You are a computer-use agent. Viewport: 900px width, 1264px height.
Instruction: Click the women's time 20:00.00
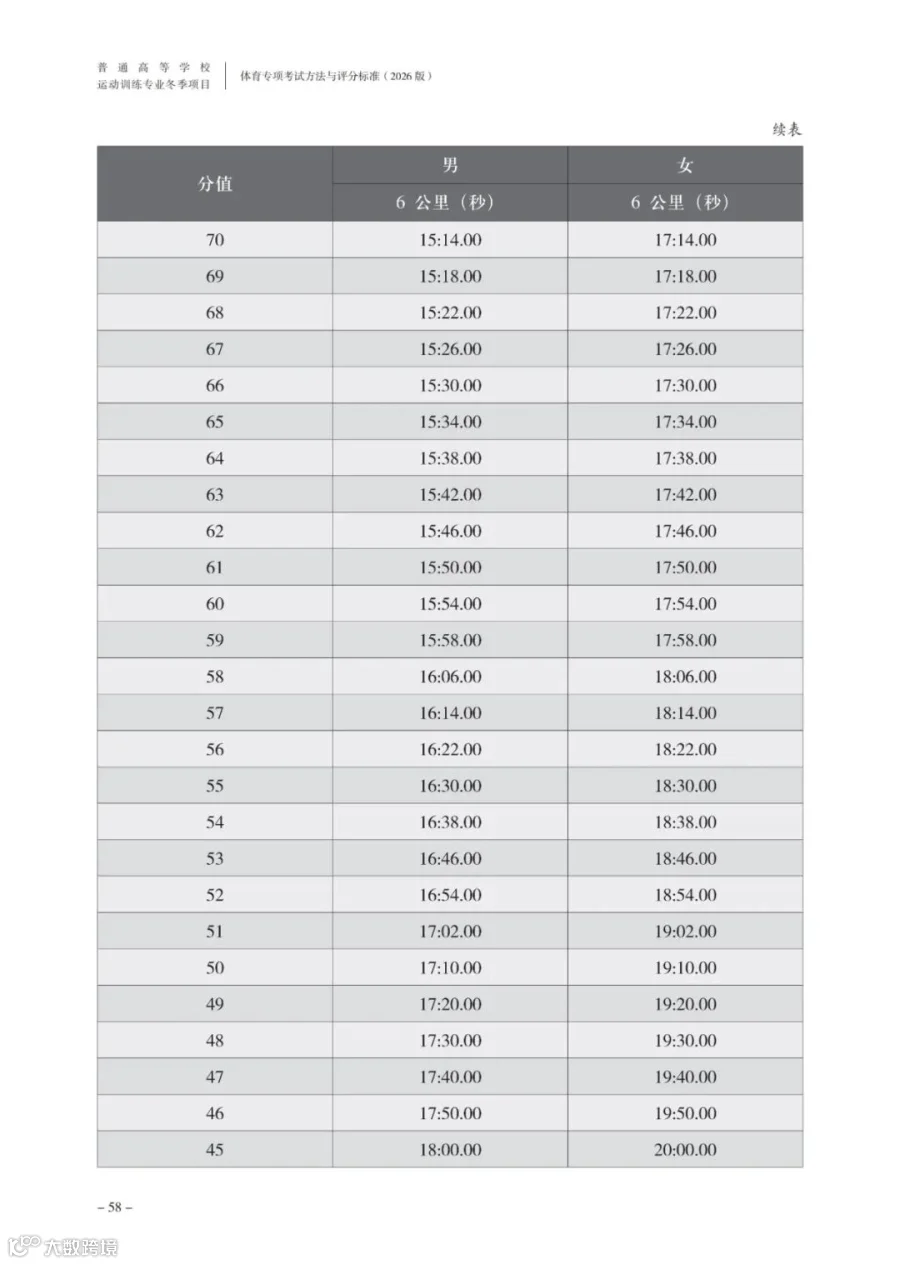[685, 1150]
